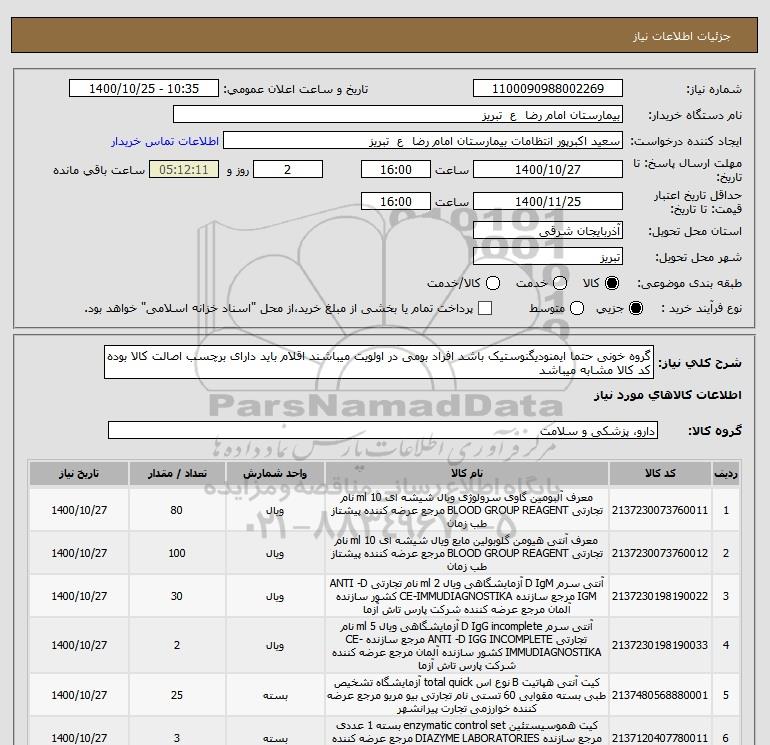Click the price validity date 1400/11/25 field
This screenshot has height=745, width=770.
pos(548,201)
